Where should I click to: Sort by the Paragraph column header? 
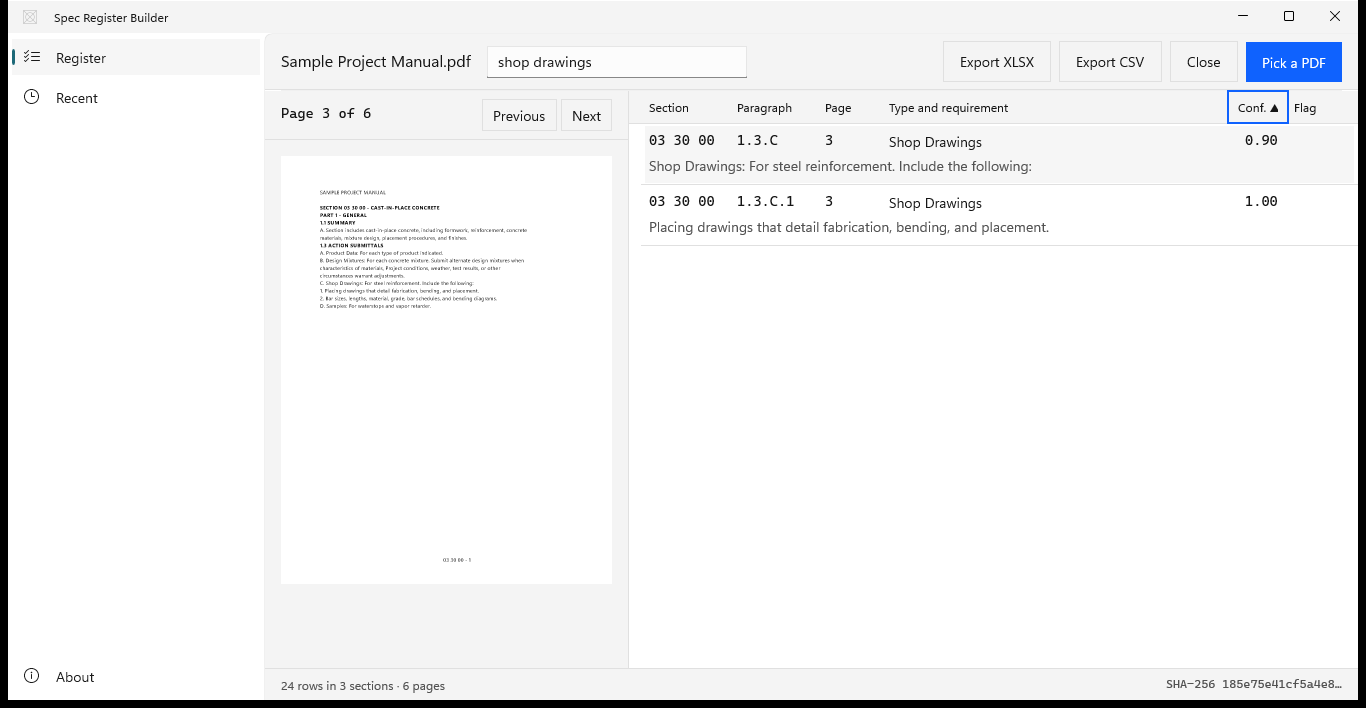764,108
